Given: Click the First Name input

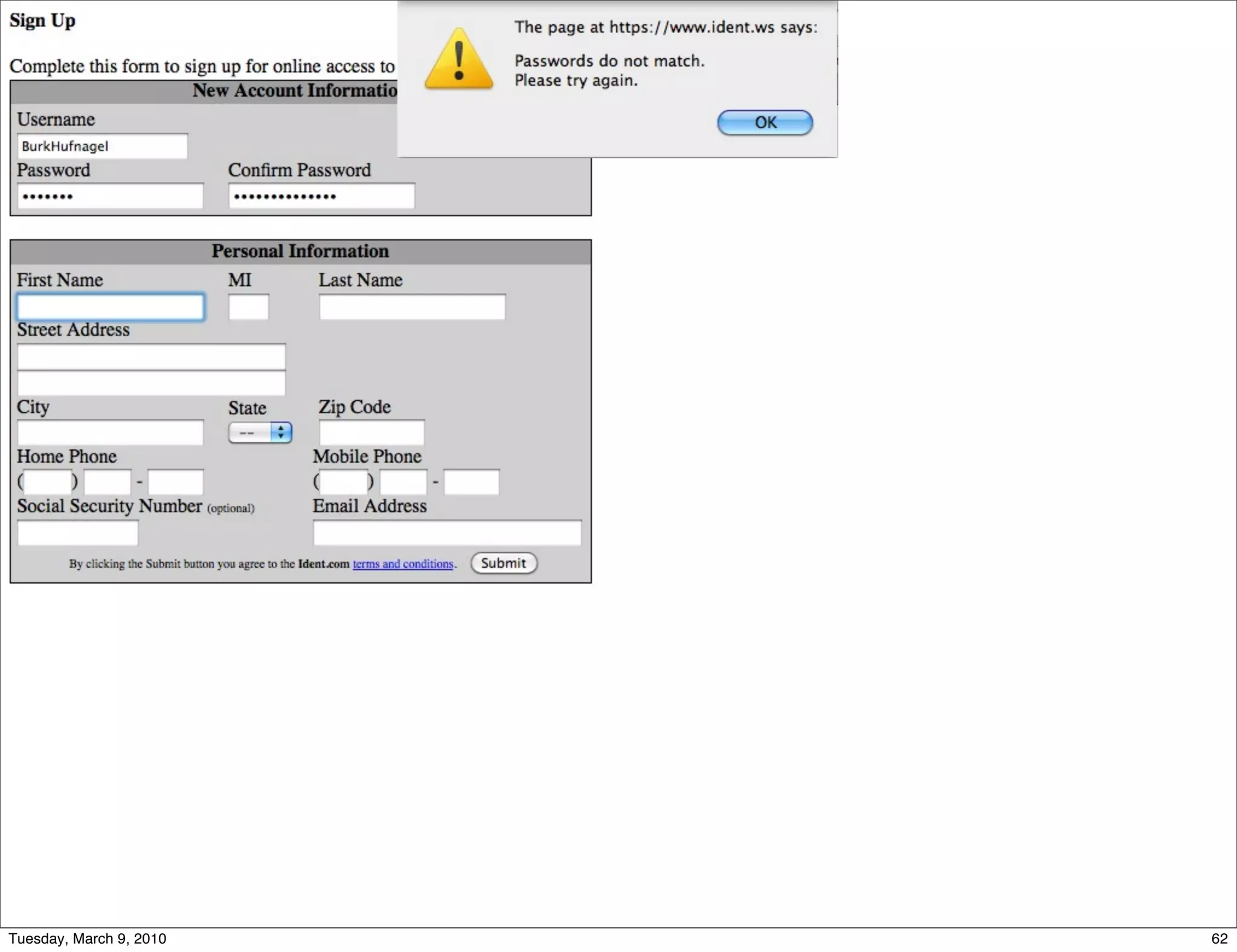Looking at the screenshot, I should (x=110, y=307).
